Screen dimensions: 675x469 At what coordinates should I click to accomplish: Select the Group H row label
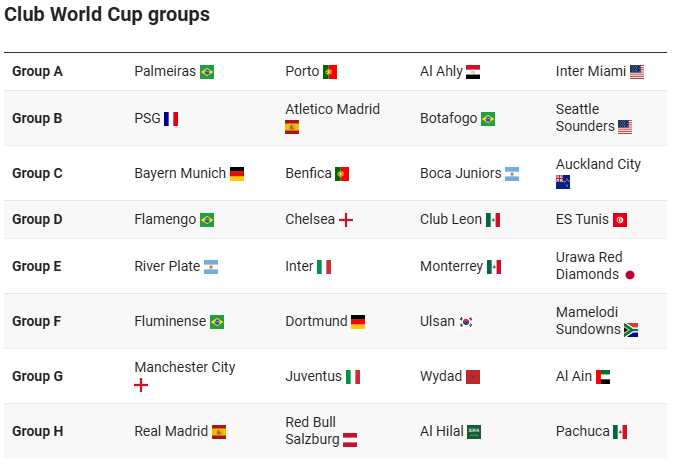pos(37,431)
